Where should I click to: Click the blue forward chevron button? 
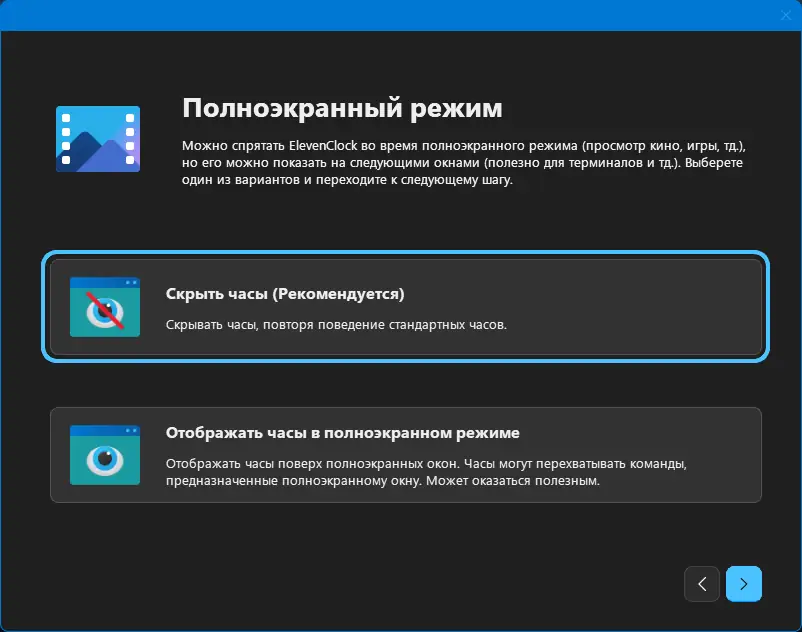pos(744,584)
